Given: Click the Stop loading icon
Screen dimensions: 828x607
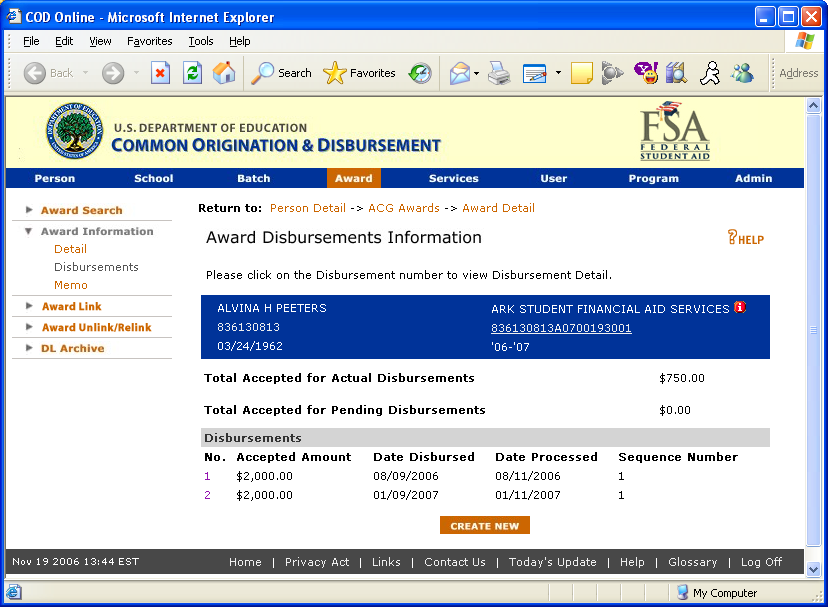Looking at the screenshot, I should tap(160, 73).
